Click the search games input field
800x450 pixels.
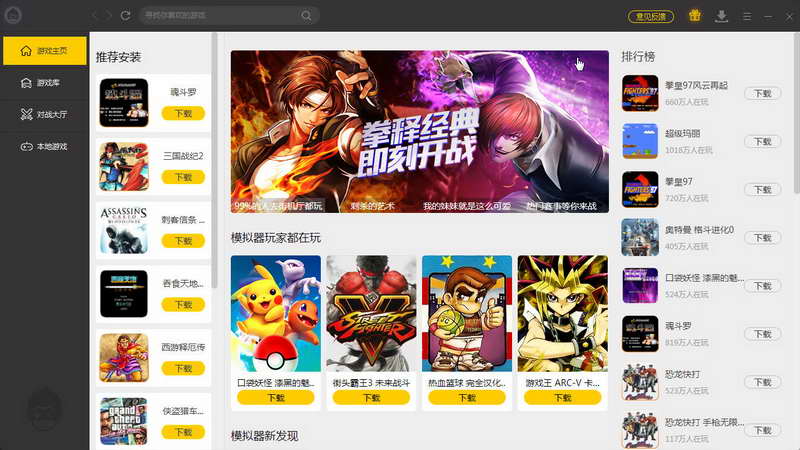tap(222, 16)
